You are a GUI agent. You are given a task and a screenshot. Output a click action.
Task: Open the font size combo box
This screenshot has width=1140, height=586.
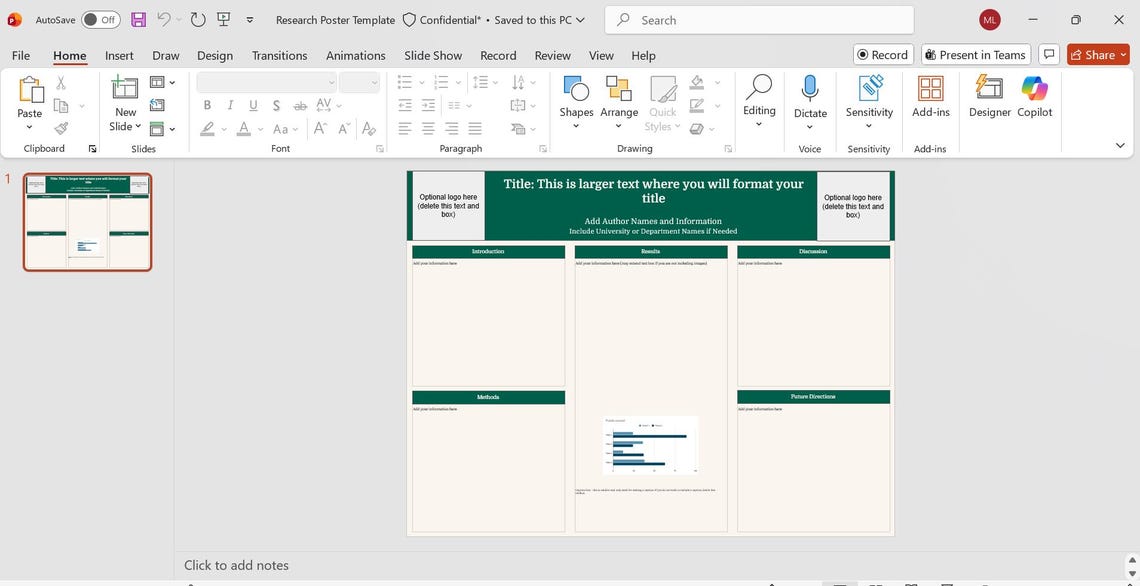[x=359, y=82]
